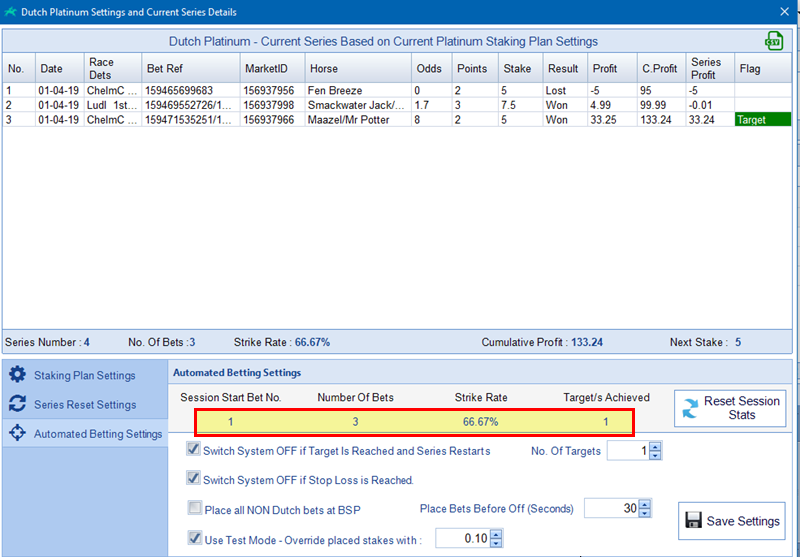Increase Place Bets Before Off seconds
Image resolution: width=800 pixels, height=557 pixels.
[x=645, y=504]
